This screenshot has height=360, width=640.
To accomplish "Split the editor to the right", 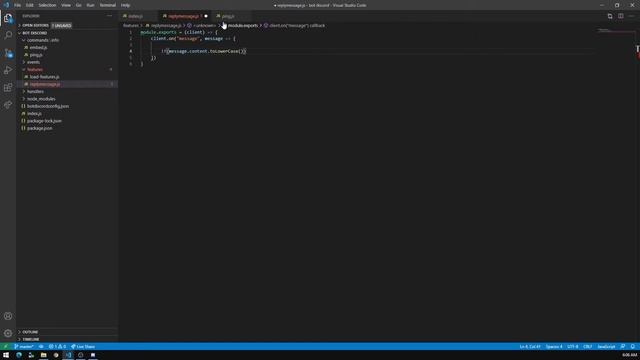I will pos(620,16).
